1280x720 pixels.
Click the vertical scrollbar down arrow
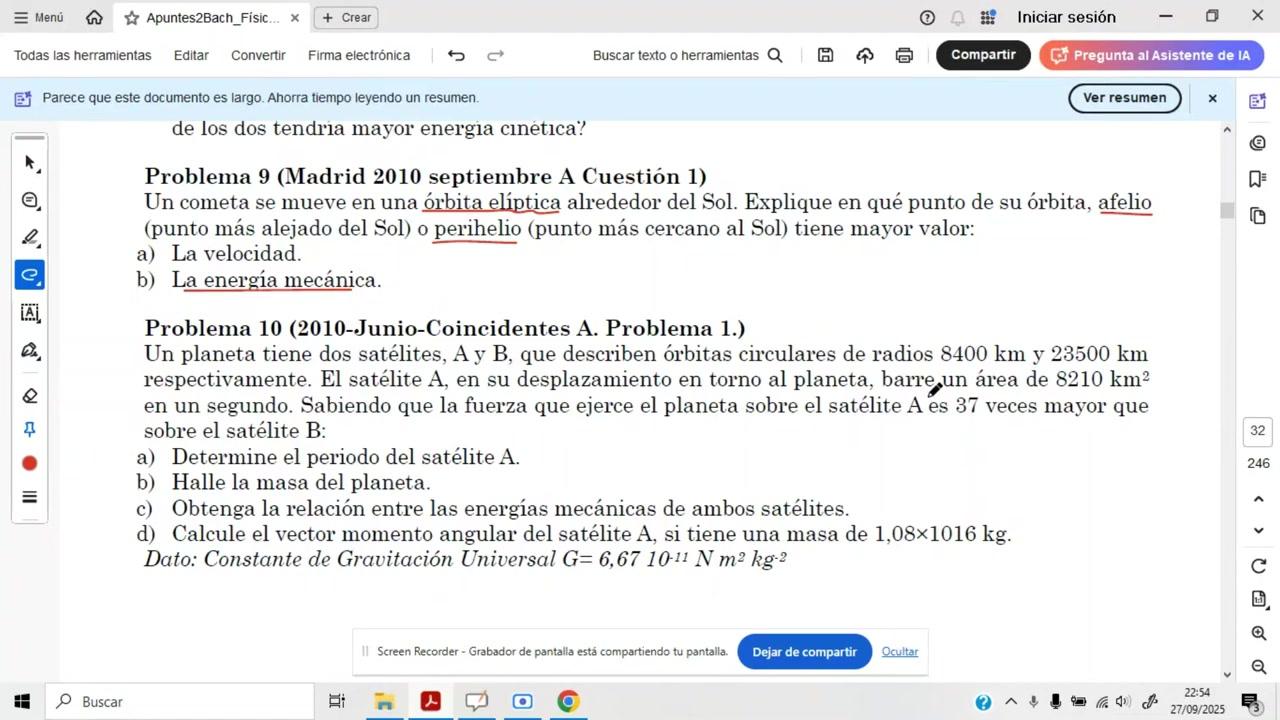click(x=1227, y=675)
